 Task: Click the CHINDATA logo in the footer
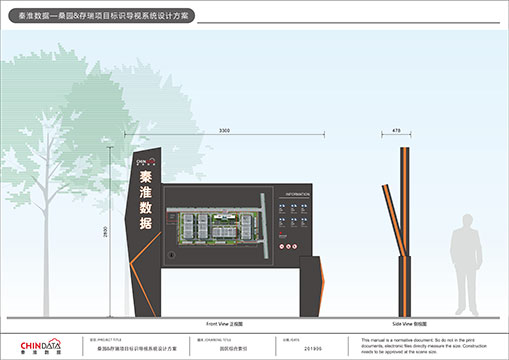coord(41,347)
